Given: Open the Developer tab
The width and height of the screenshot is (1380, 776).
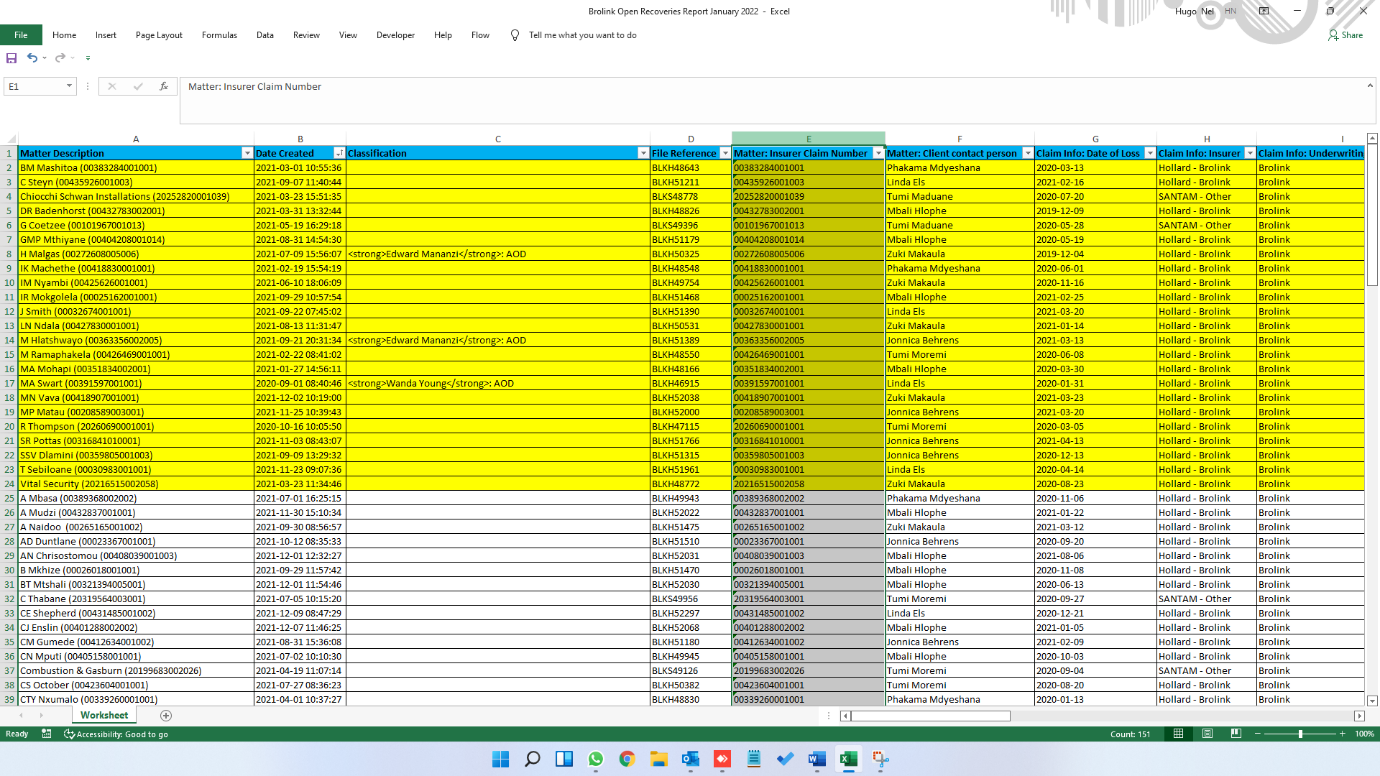Looking at the screenshot, I should 395,35.
